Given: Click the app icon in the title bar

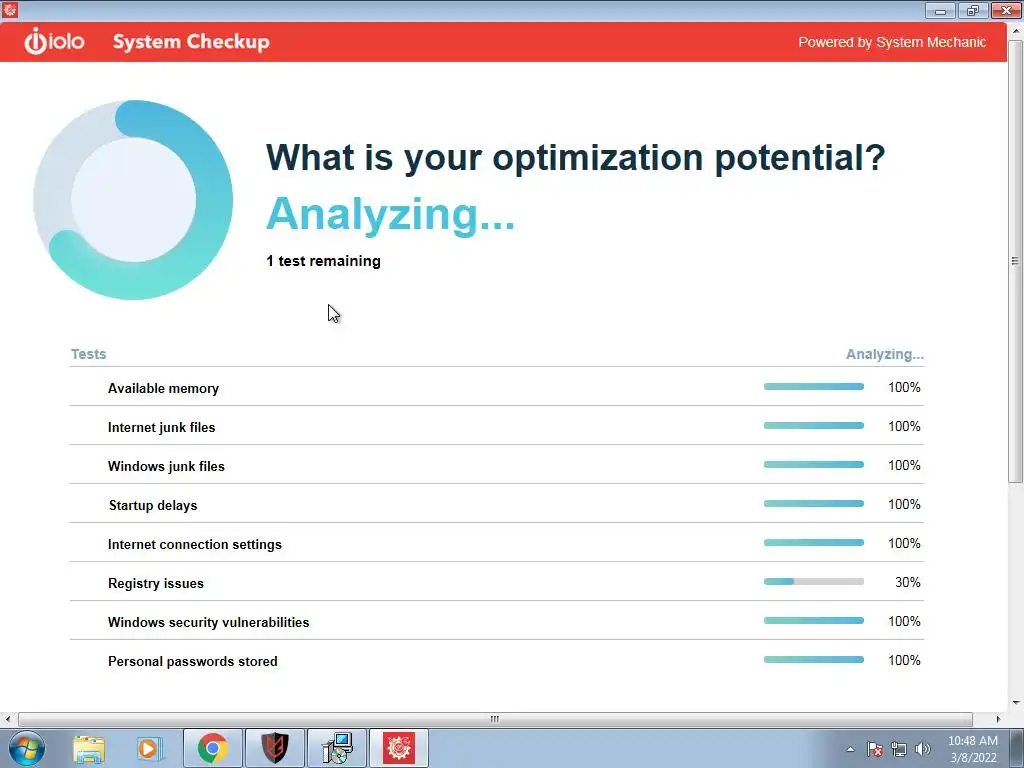Looking at the screenshot, I should click(x=9, y=9).
